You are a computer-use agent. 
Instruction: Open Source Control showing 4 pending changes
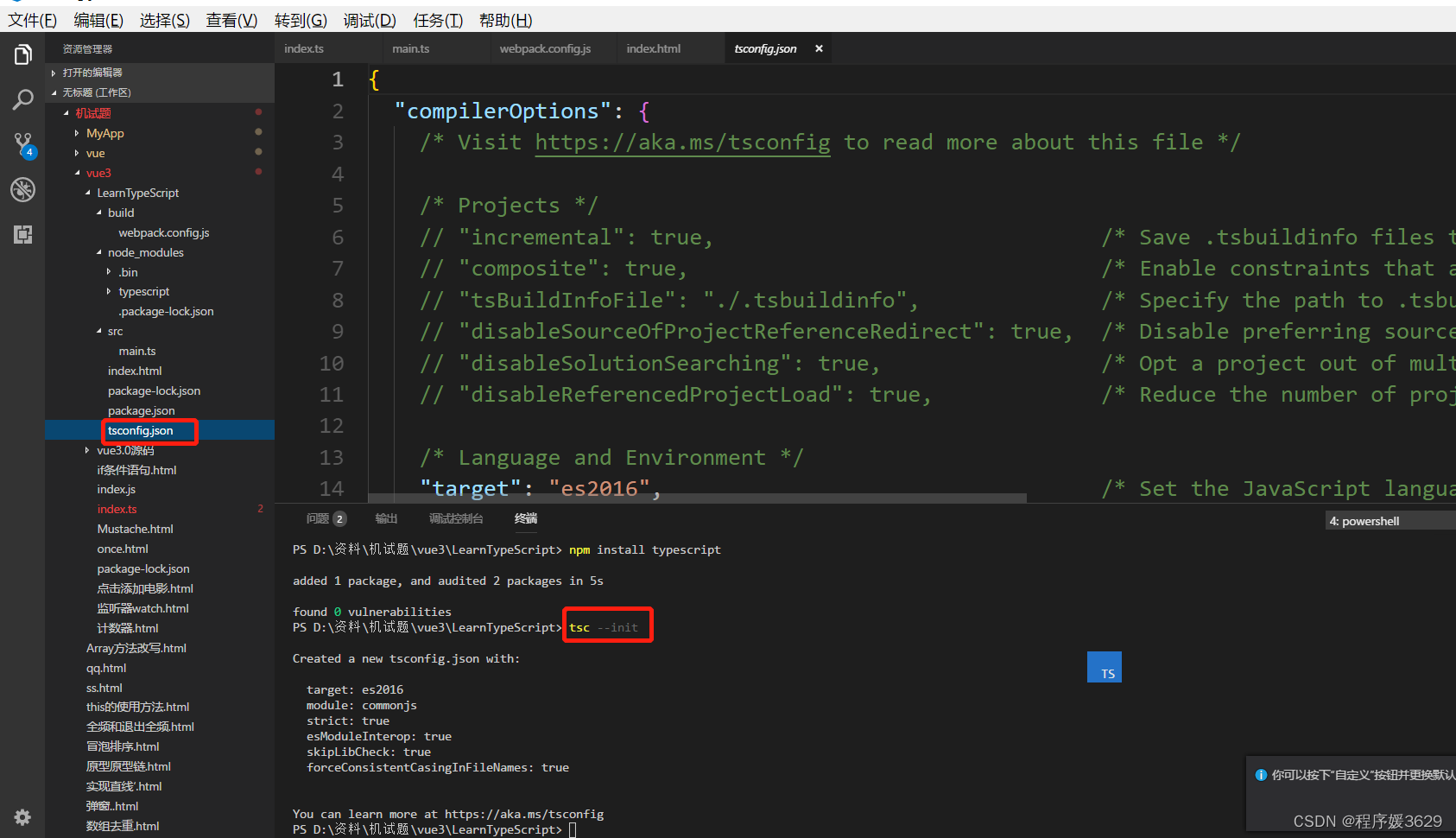[22, 144]
